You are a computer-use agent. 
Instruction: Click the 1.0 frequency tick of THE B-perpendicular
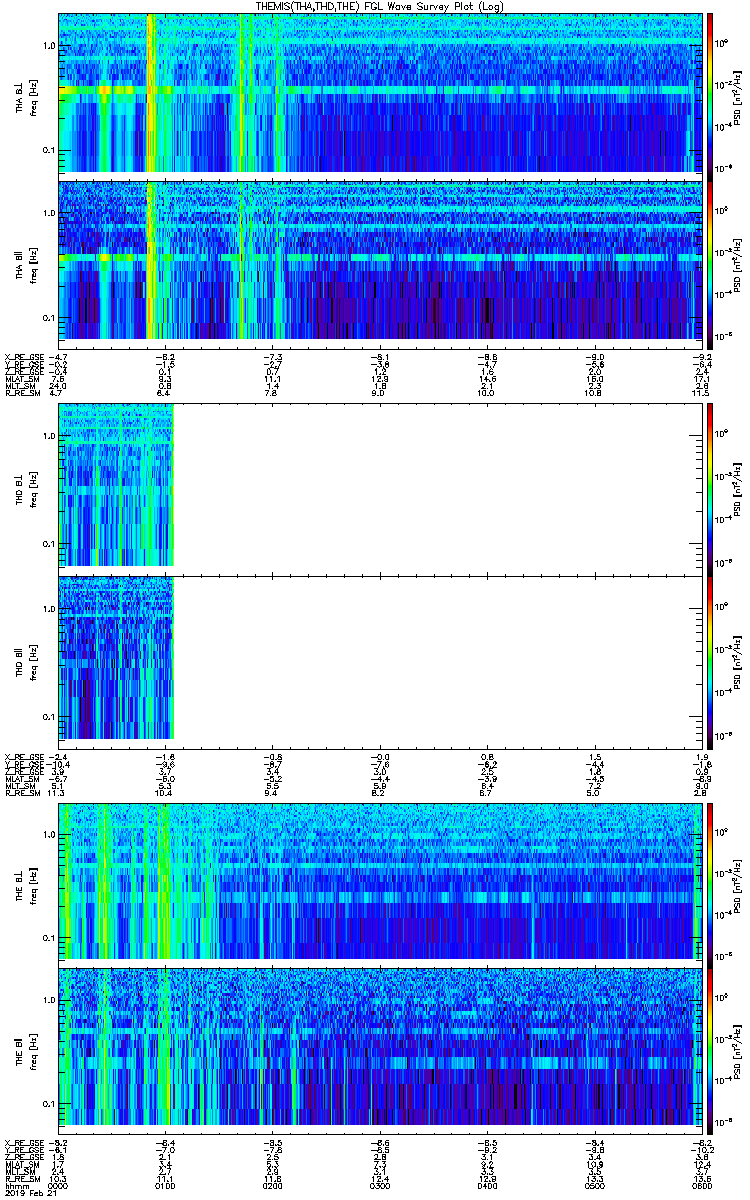click(x=49, y=833)
